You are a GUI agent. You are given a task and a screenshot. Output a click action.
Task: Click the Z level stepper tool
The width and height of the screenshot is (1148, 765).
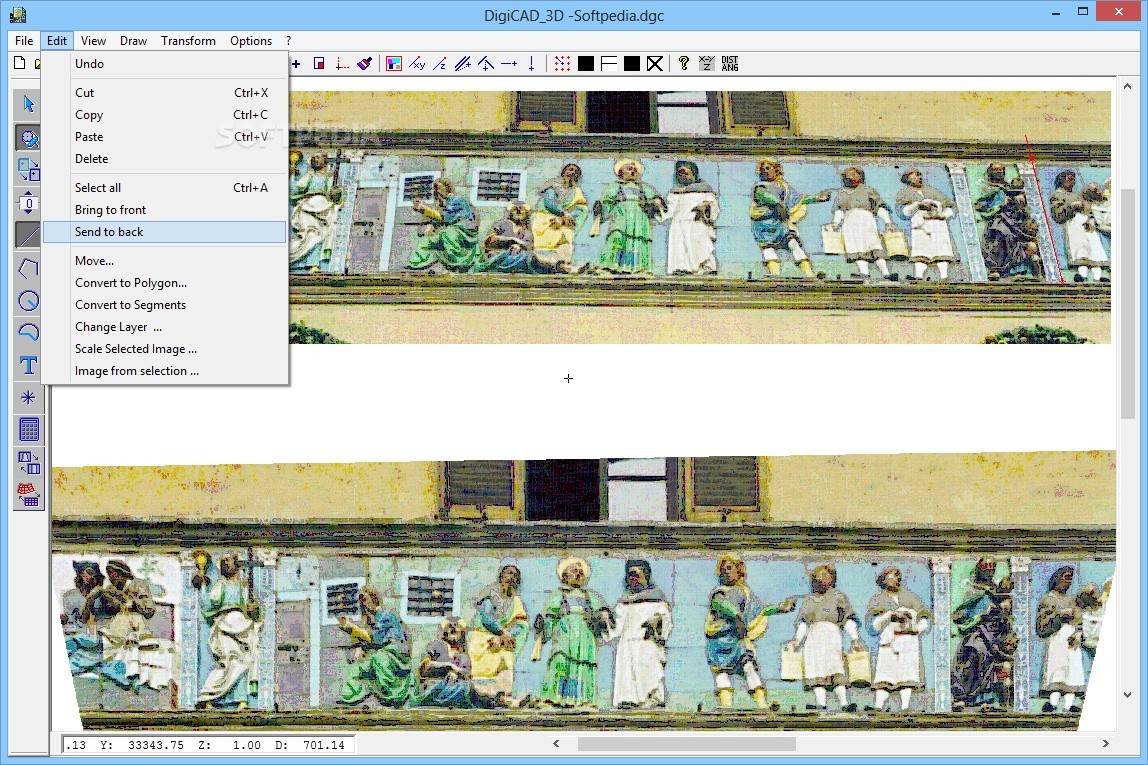(x=29, y=203)
